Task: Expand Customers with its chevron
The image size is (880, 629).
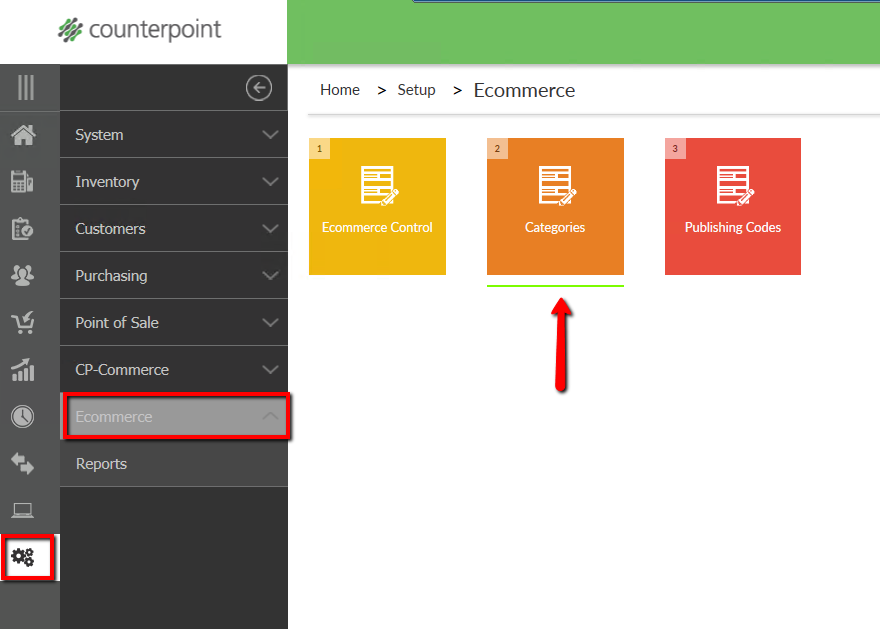Action: click(271, 229)
